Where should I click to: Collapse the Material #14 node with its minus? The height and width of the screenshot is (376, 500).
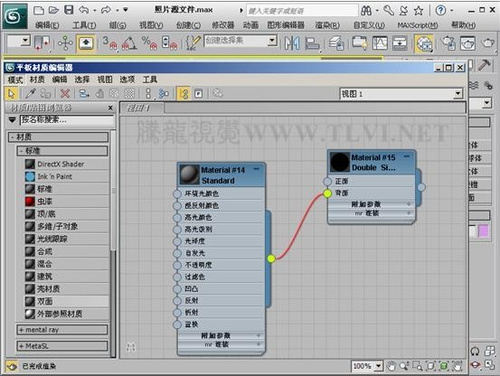coord(256,169)
